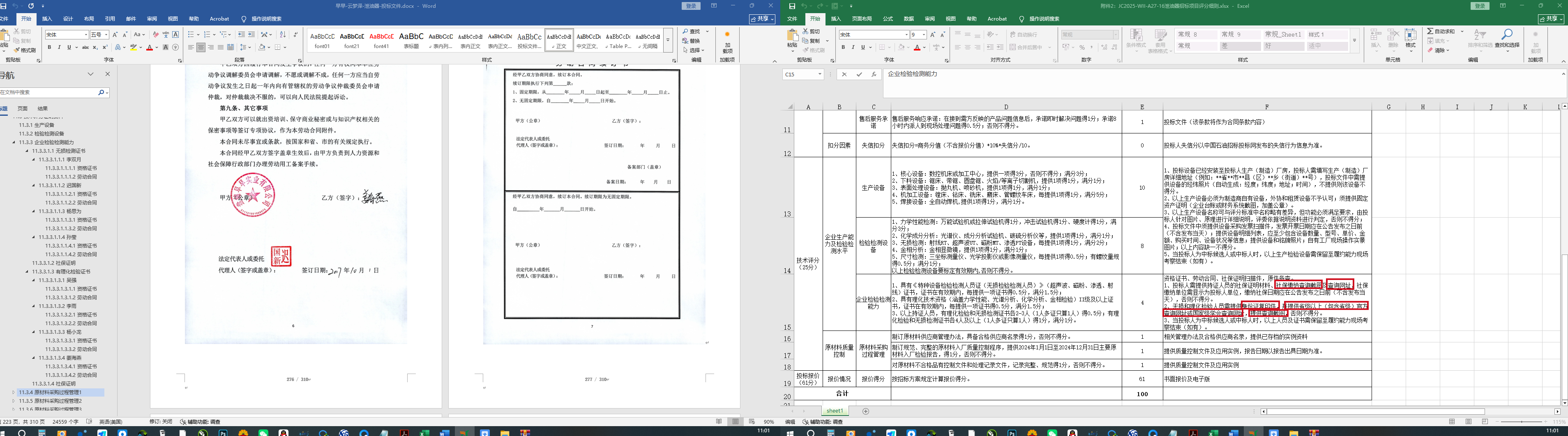Increase indent in Word paragraph group
This screenshot has height=436, width=1568.
[x=251, y=34]
